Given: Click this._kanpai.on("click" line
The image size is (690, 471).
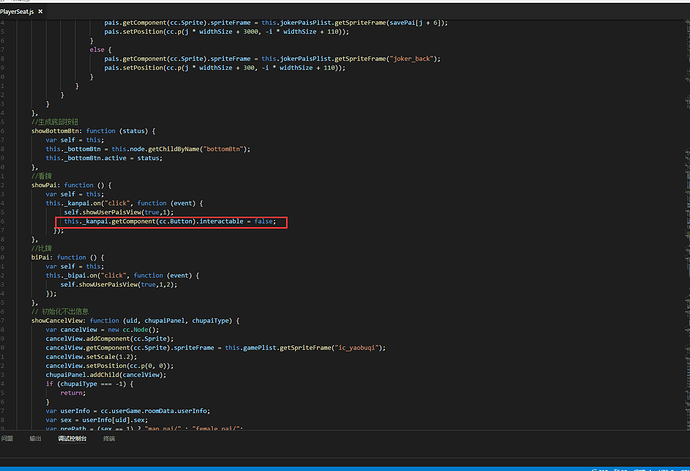Looking at the screenshot, I should [124, 203].
